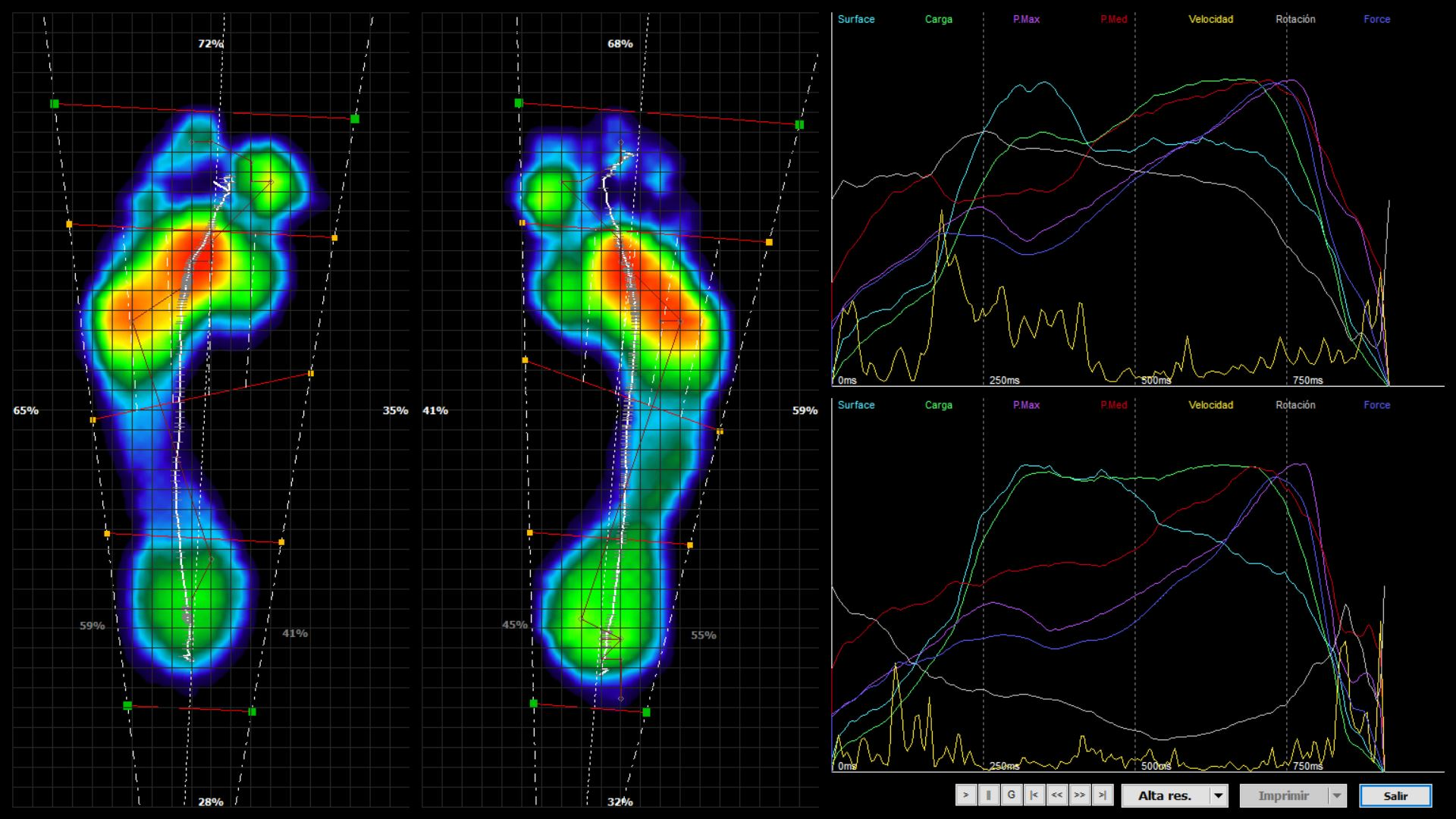The width and height of the screenshot is (1456, 819).
Task: Toggle Rotación curve in bottom graph legend
Action: coord(1294,405)
